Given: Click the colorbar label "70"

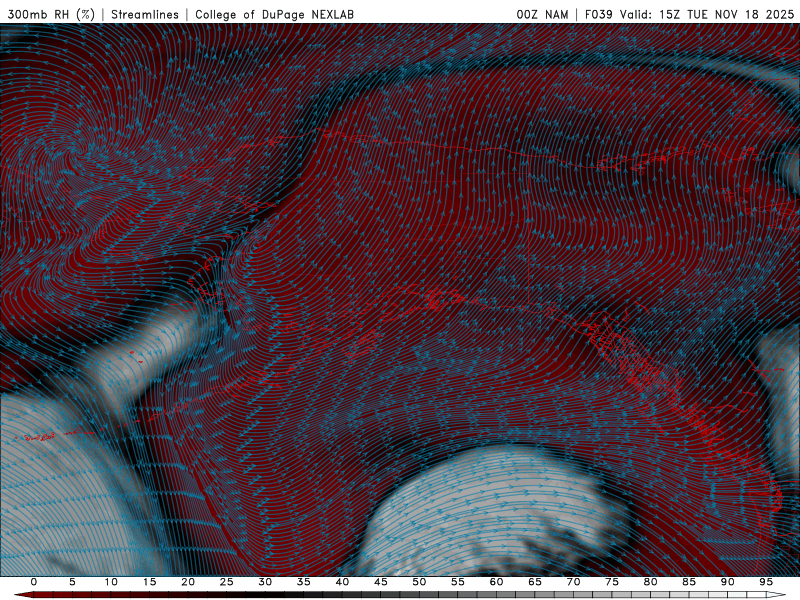Looking at the screenshot, I should 573,582.
